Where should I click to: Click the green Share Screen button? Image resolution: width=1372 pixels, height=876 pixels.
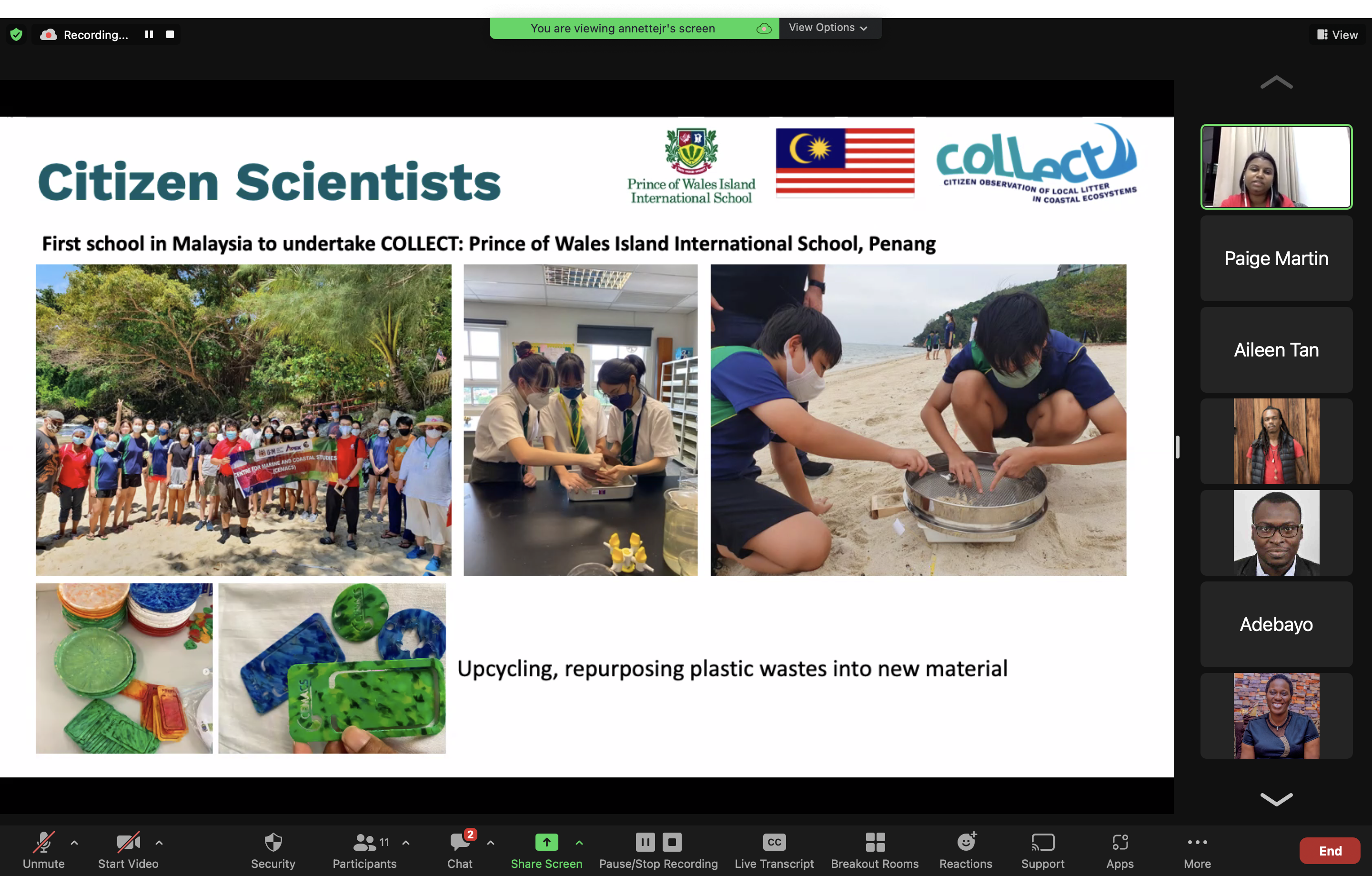(546, 842)
